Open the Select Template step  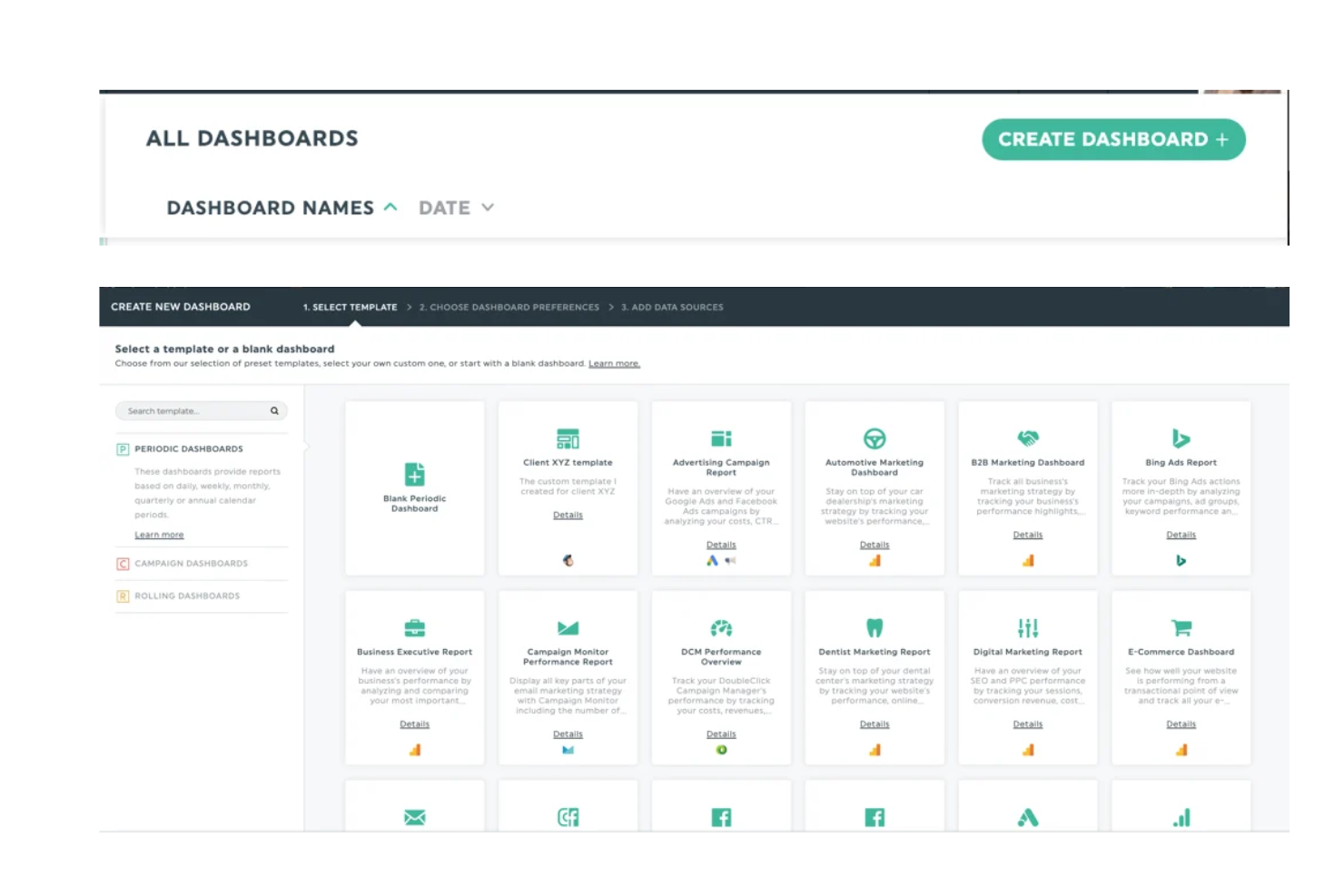(x=351, y=307)
